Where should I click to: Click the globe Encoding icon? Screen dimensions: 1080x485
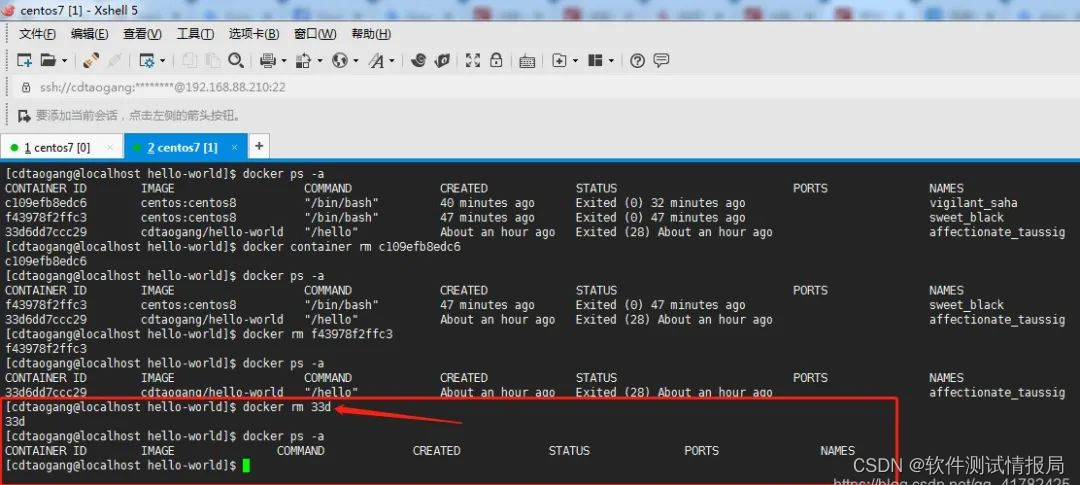coord(340,61)
